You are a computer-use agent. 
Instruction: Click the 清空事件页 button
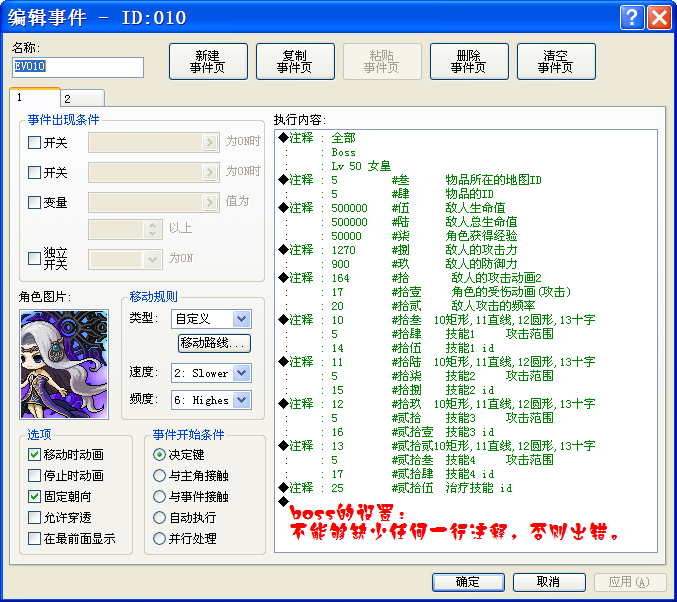[x=556, y=61]
